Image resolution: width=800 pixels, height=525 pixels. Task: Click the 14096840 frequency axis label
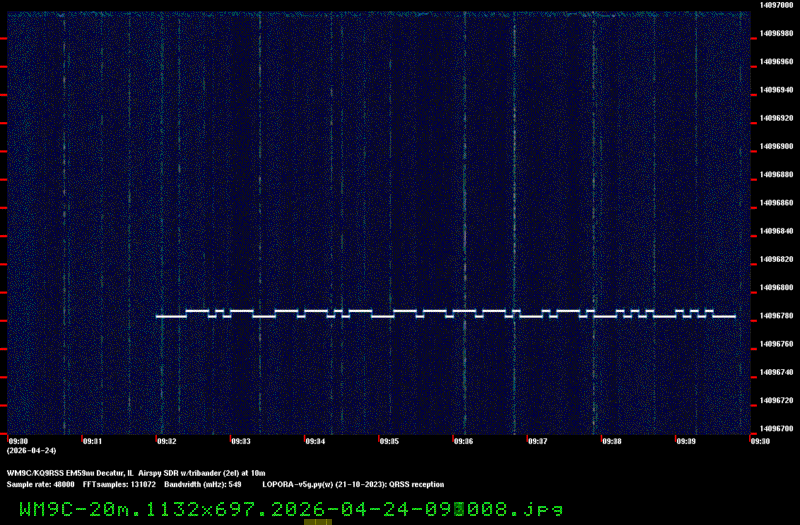tap(776, 231)
